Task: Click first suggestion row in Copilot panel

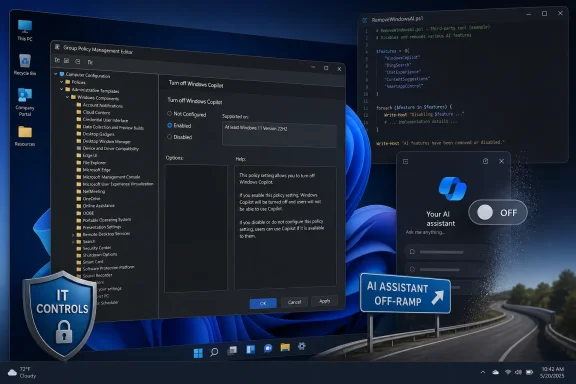Action: coord(446,252)
